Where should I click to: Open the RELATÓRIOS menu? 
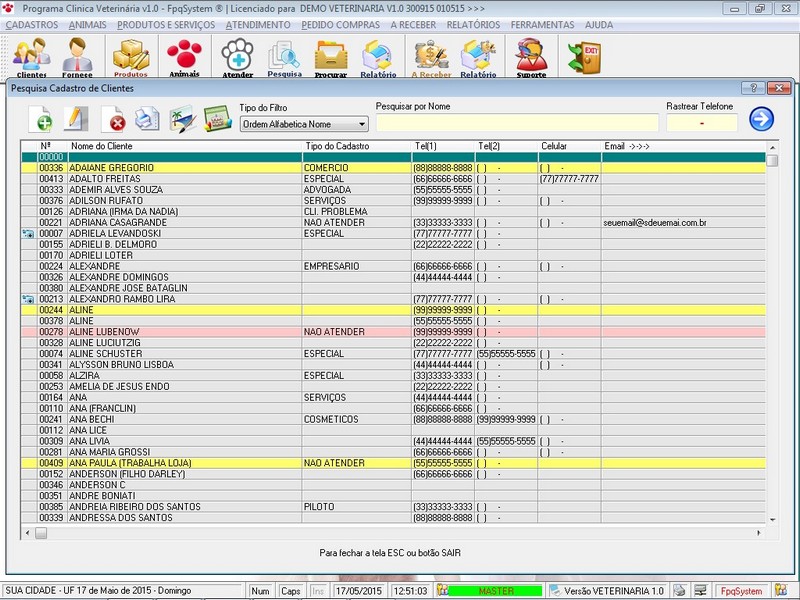click(473, 25)
